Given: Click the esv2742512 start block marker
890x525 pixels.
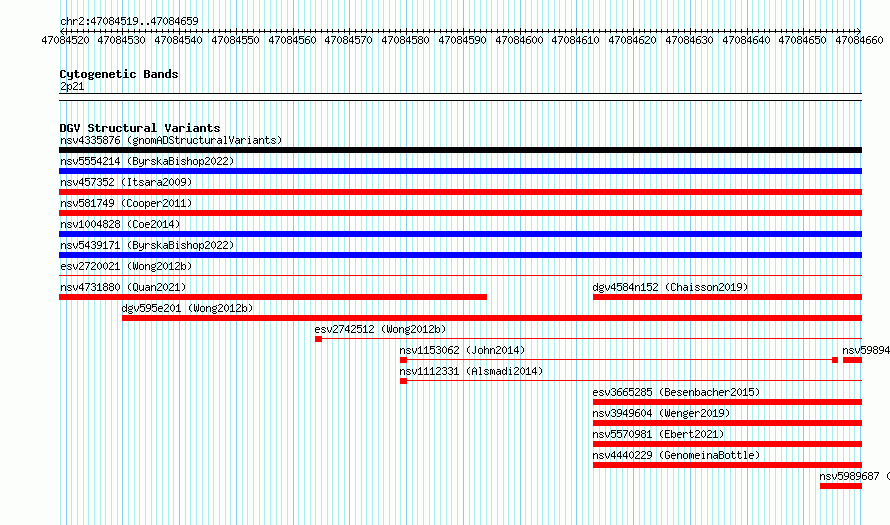Looking at the screenshot, I should (318, 339).
